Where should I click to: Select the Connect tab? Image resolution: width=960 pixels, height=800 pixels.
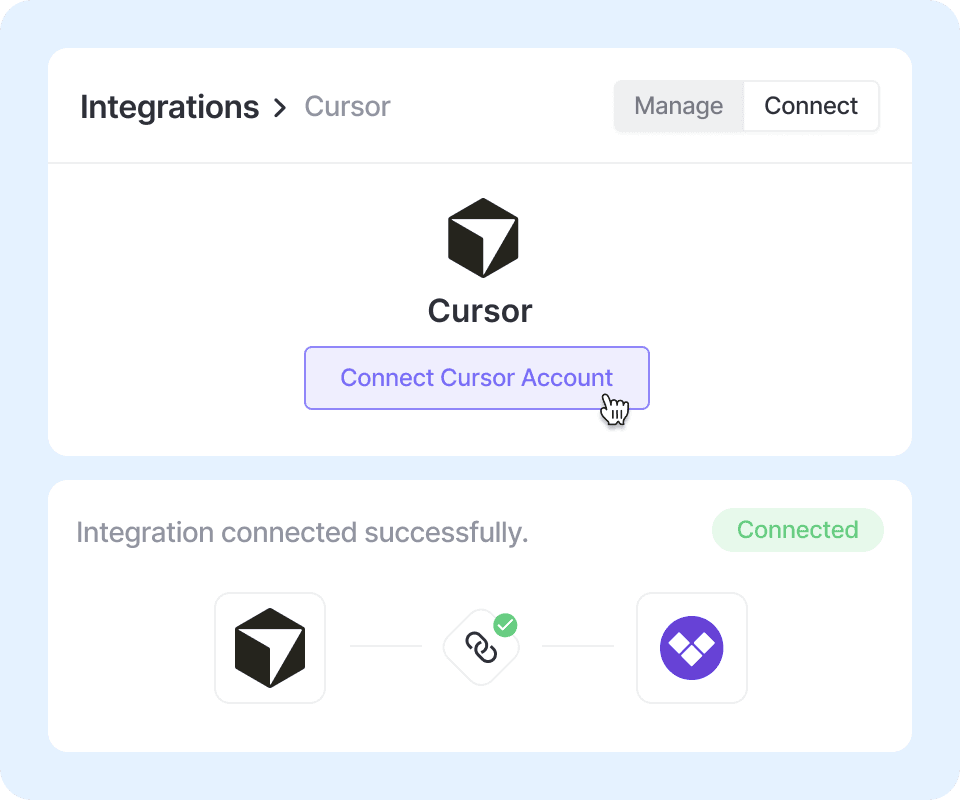[x=811, y=106]
